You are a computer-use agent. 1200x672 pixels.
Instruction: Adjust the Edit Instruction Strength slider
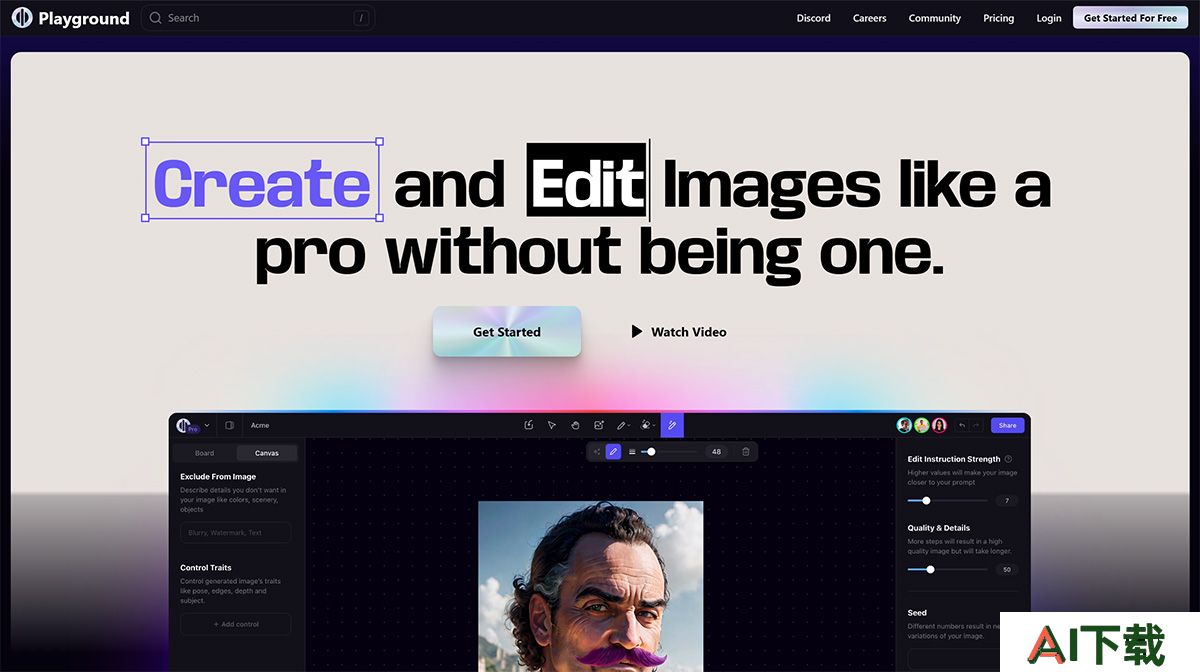[947, 500]
